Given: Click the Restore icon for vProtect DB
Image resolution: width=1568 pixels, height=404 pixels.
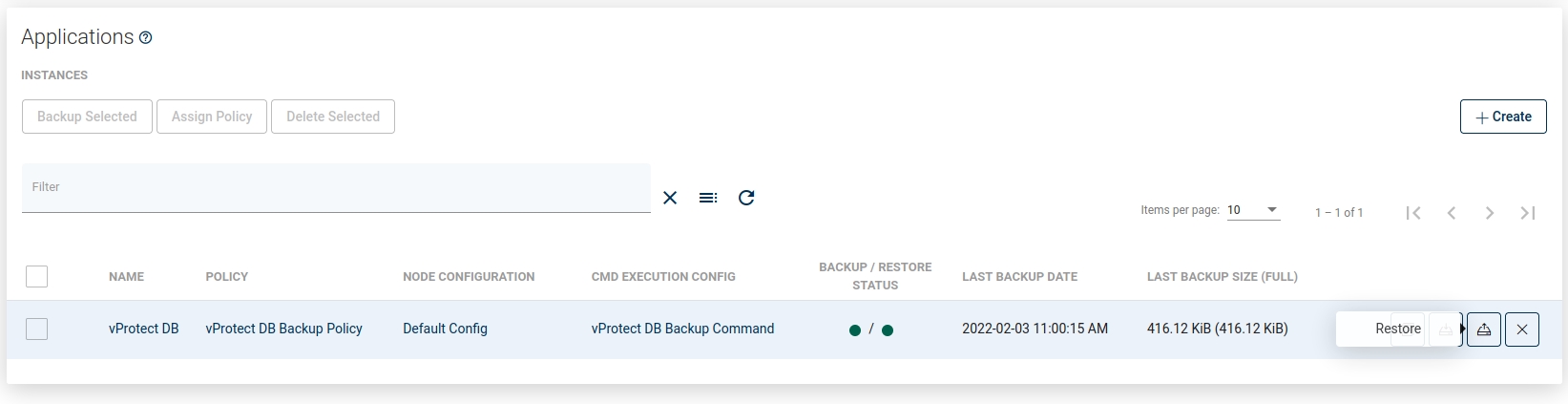Looking at the screenshot, I should pos(1484,330).
